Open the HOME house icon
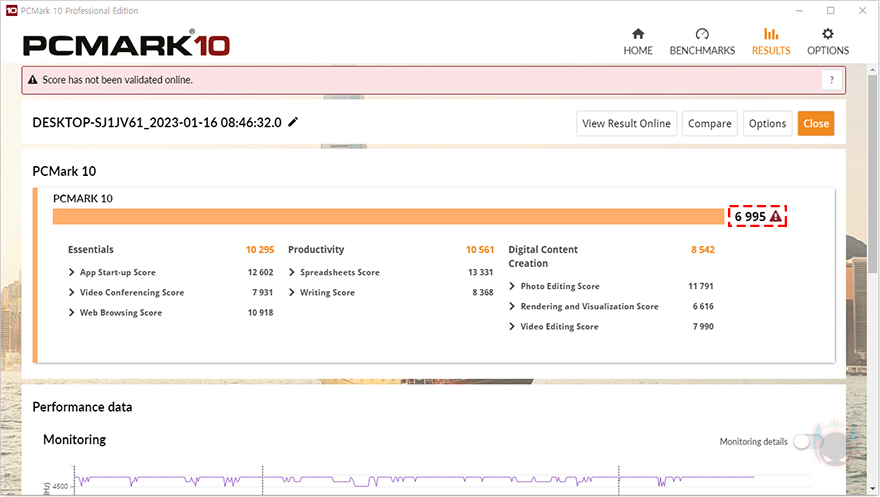 638,34
